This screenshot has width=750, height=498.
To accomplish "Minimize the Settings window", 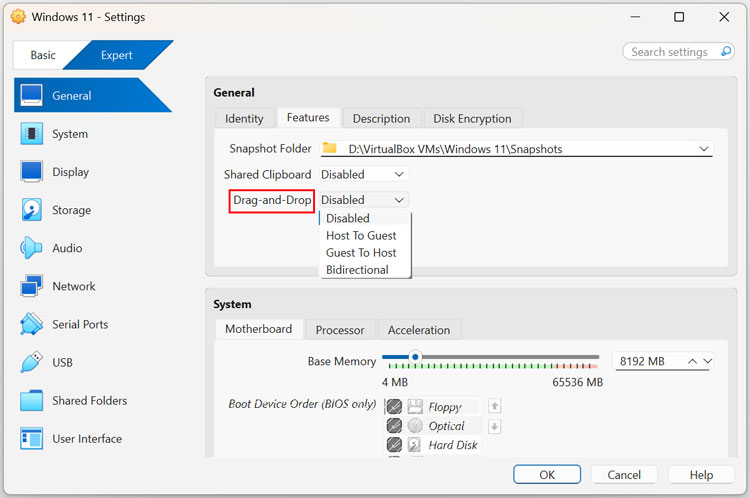I will pyautogui.click(x=635, y=17).
